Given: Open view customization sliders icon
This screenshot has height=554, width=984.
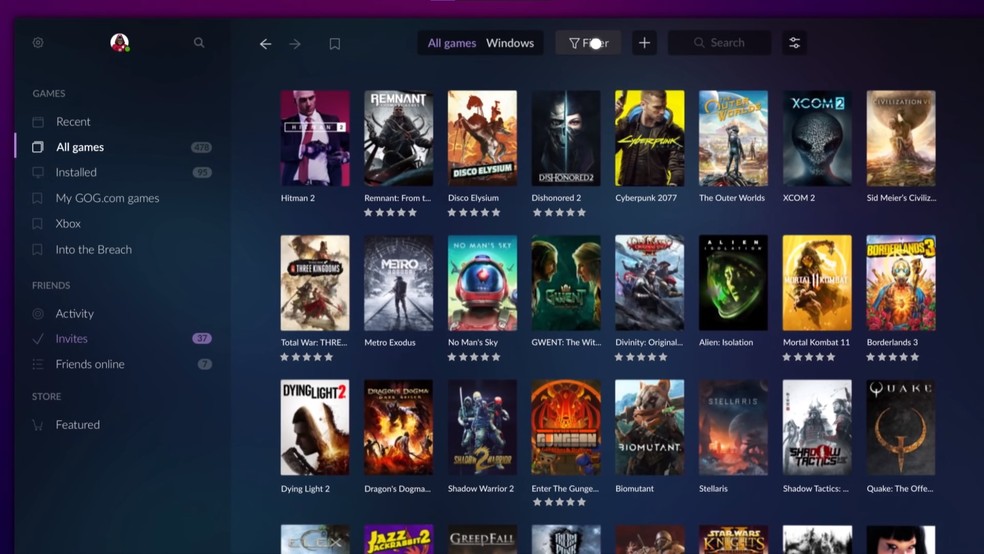Looking at the screenshot, I should coord(794,43).
